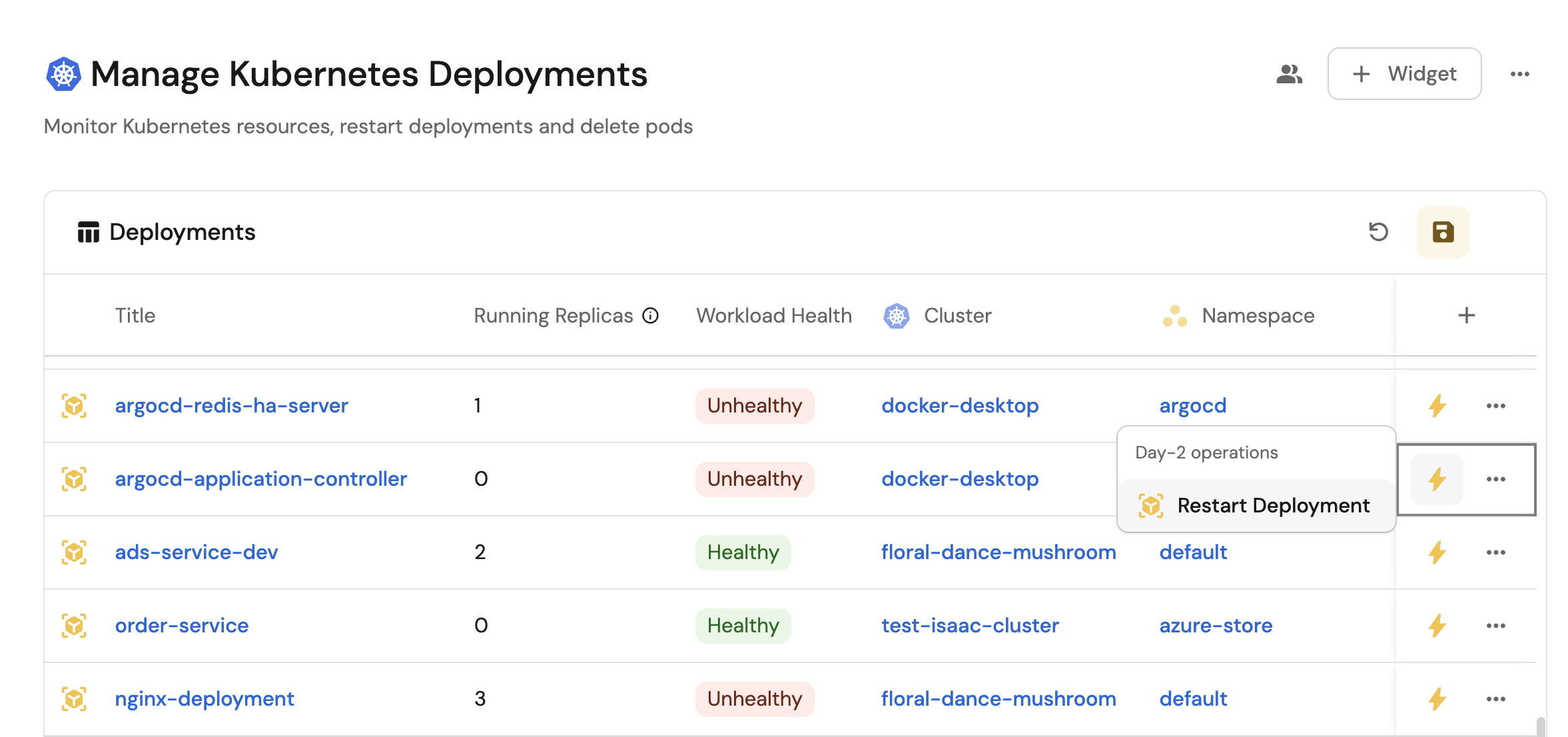Click the add Widget button
1568x737 pixels.
point(1403,74)
